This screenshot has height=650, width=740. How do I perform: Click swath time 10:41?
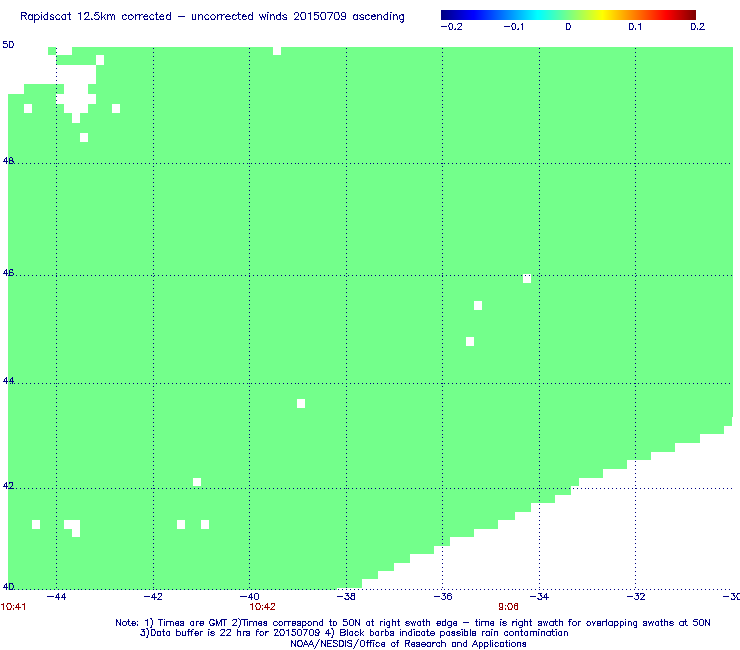pos(13,607)
